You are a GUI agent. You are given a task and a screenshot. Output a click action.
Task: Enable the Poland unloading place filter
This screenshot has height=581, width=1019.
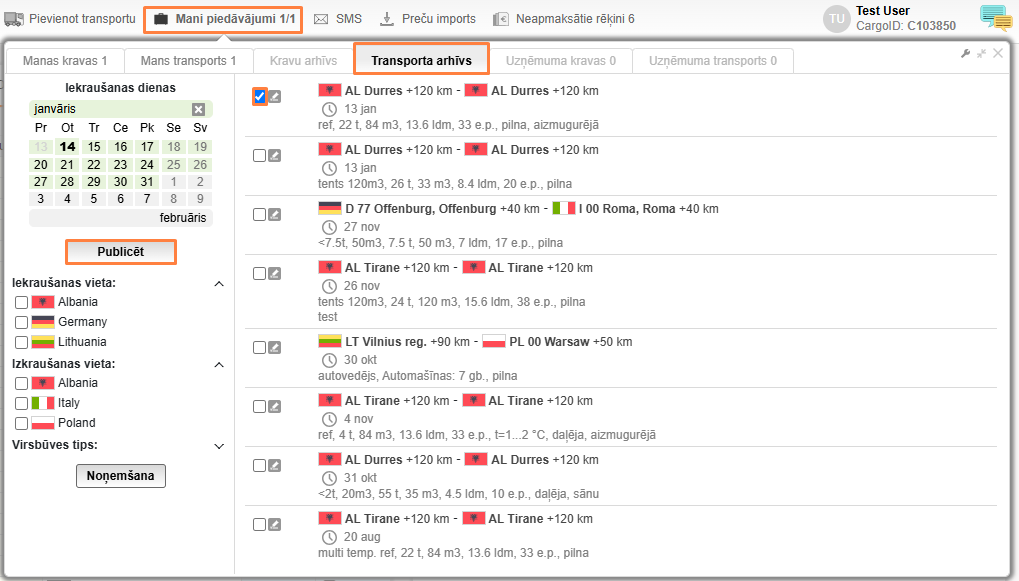(21, 423)
